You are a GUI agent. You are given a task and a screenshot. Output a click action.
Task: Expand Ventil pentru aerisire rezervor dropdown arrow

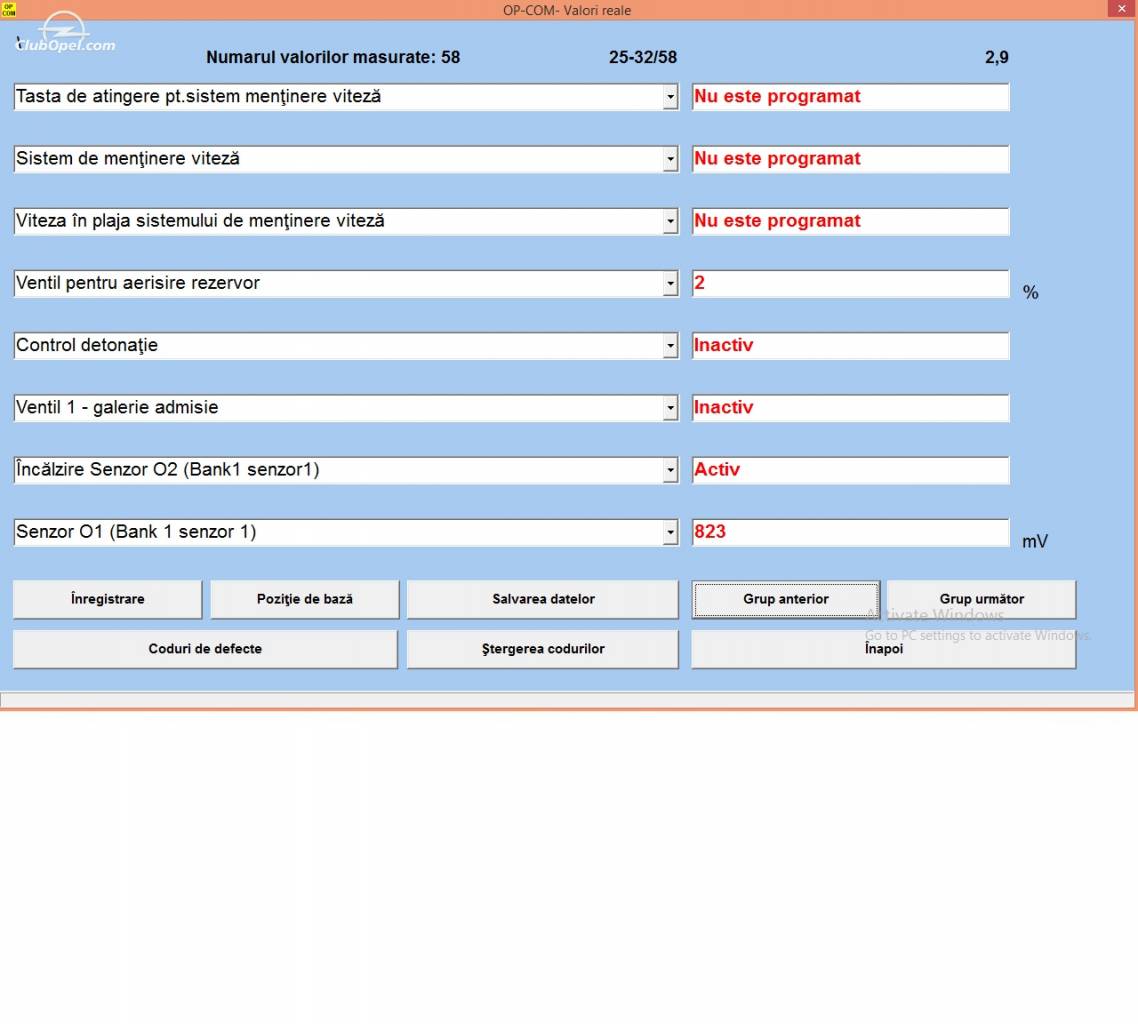[x=670, y=284]
